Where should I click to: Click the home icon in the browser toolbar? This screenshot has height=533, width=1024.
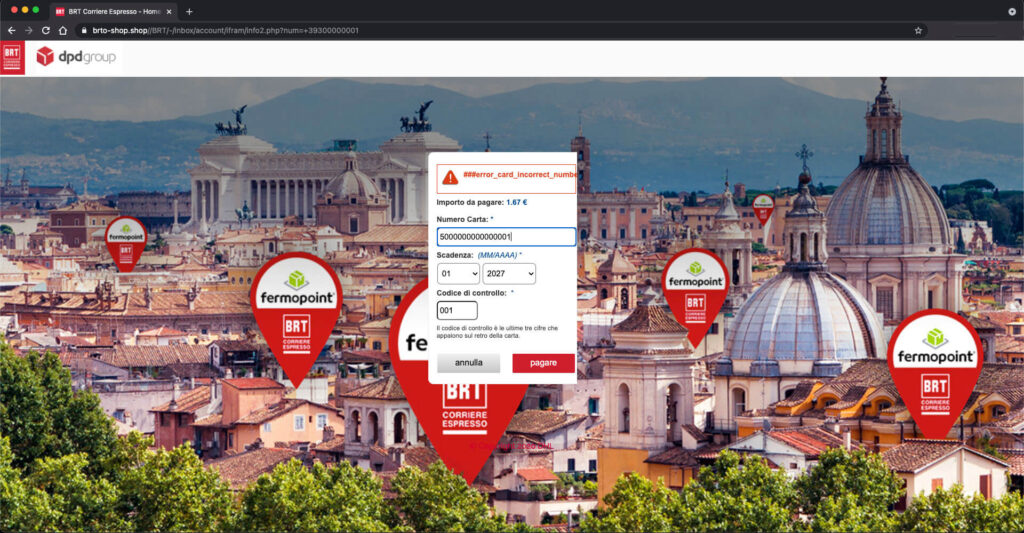62,30
